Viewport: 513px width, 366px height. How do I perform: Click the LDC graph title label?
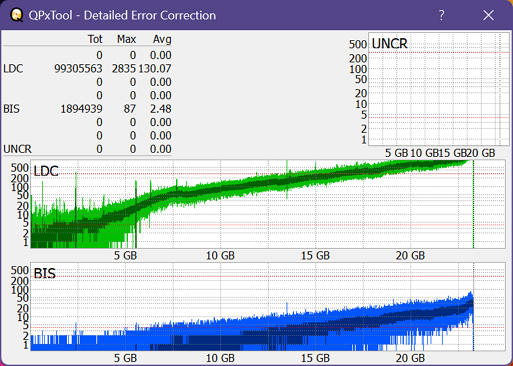click(46, 171)
